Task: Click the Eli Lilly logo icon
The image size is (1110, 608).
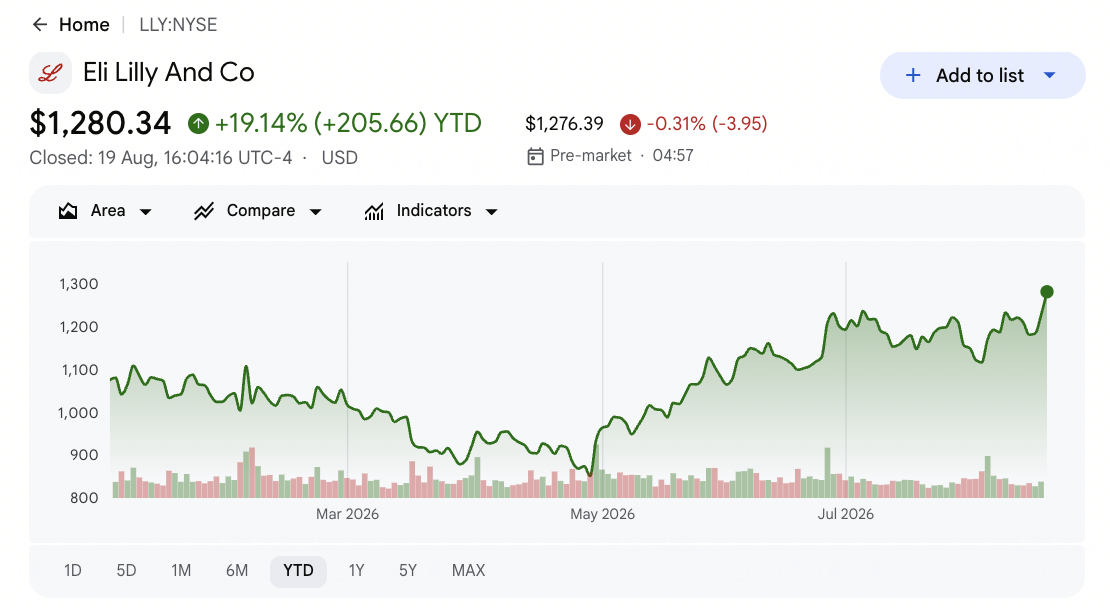Action: point(50,73)
